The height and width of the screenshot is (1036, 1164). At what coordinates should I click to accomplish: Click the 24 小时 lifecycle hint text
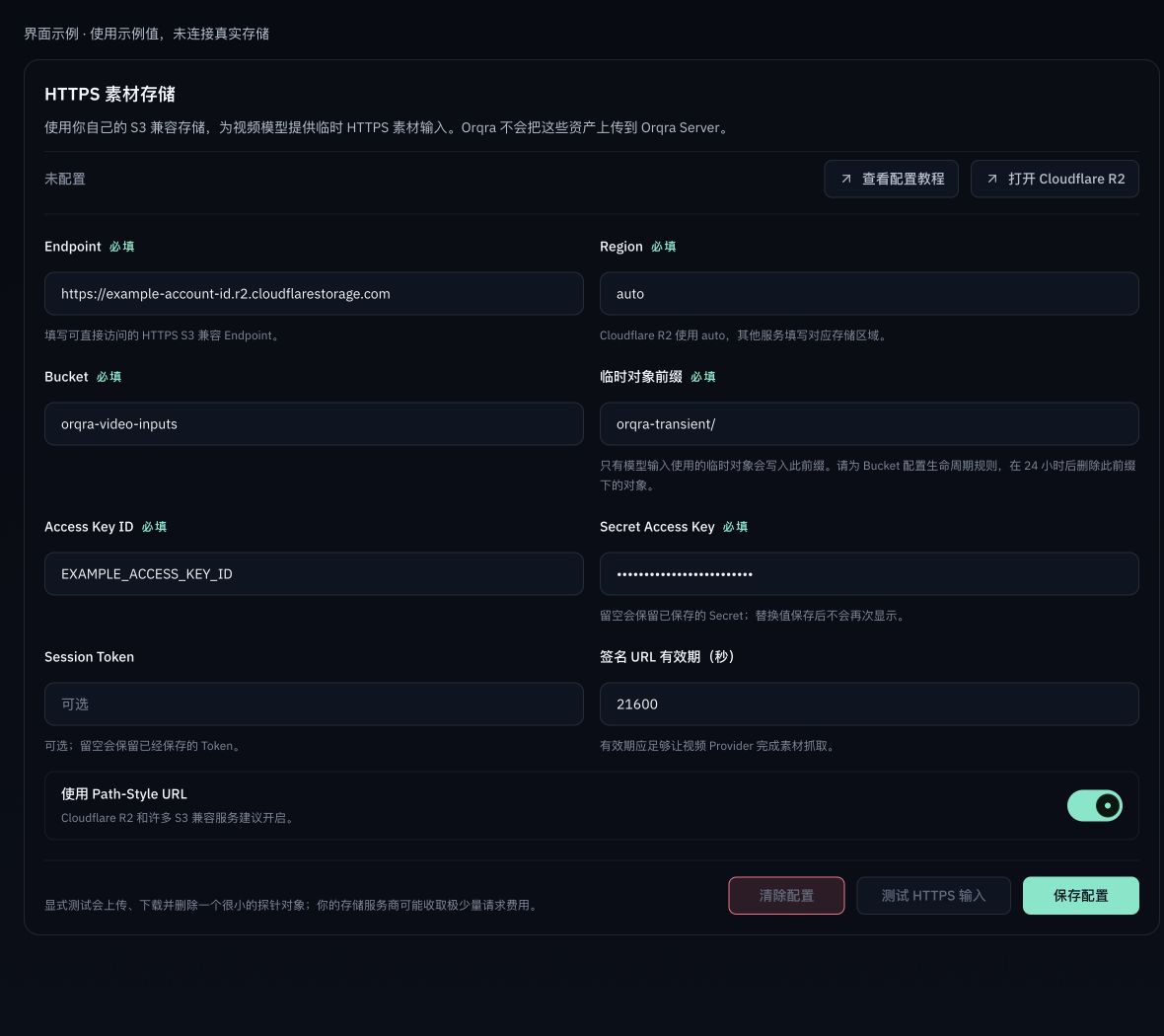point(868,476)
